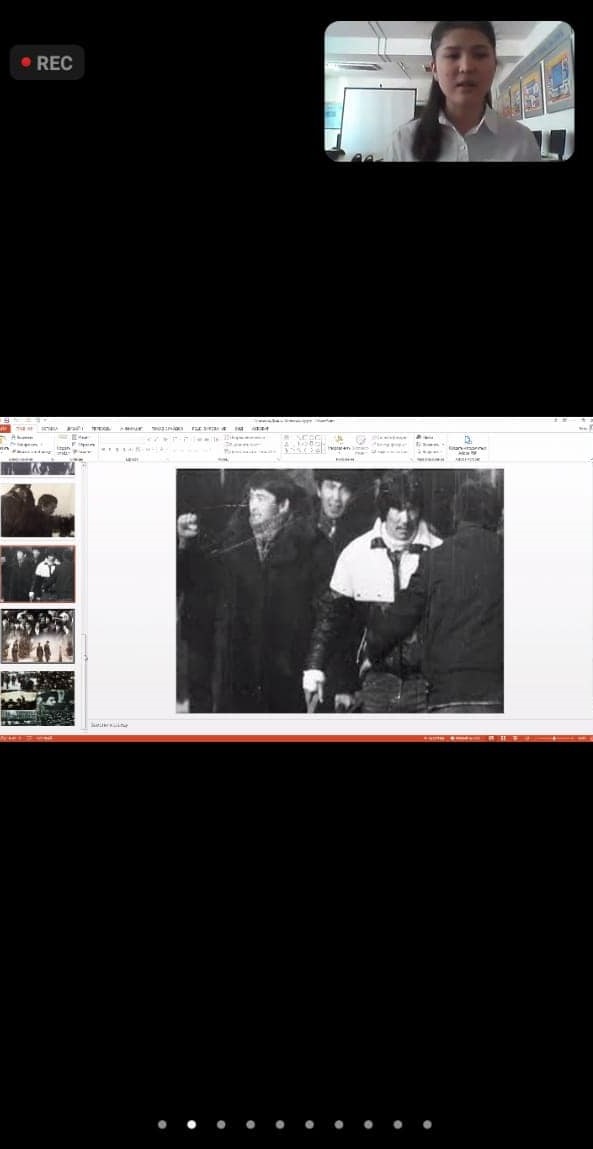Open the Select dropdown in the Editing group
Screen dimensions: 593x1149
tap(428, 451)
